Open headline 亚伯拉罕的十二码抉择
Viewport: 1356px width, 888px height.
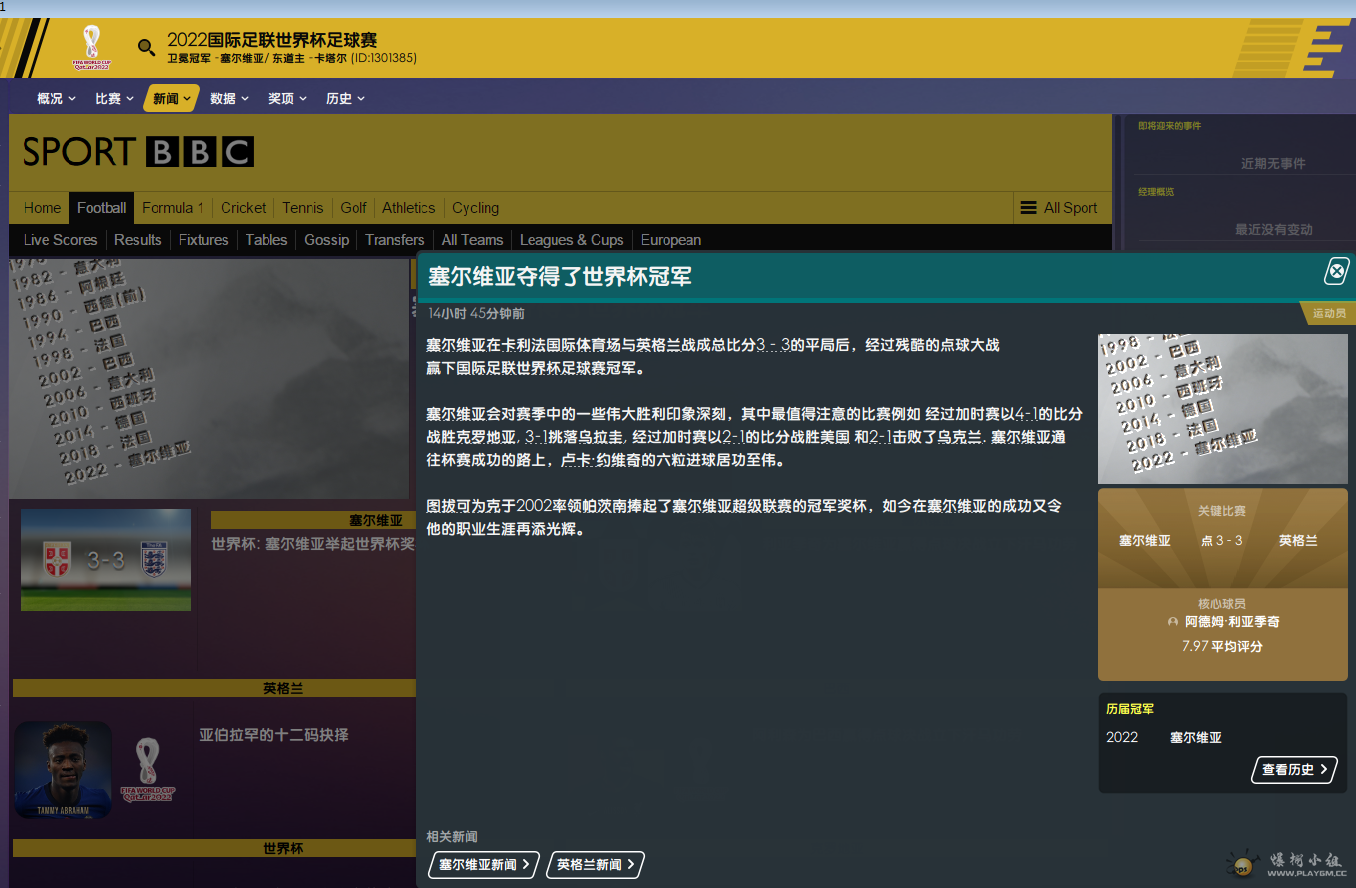click(x=274, y=735)
